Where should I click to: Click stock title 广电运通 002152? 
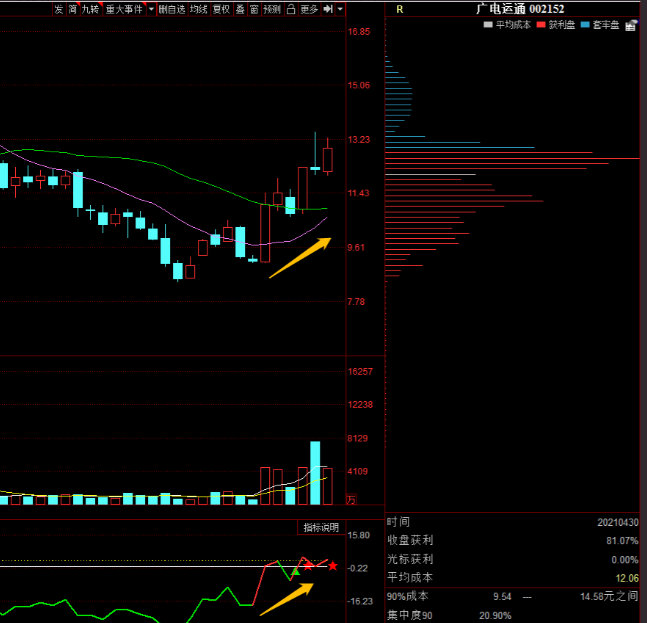[520, 9]
